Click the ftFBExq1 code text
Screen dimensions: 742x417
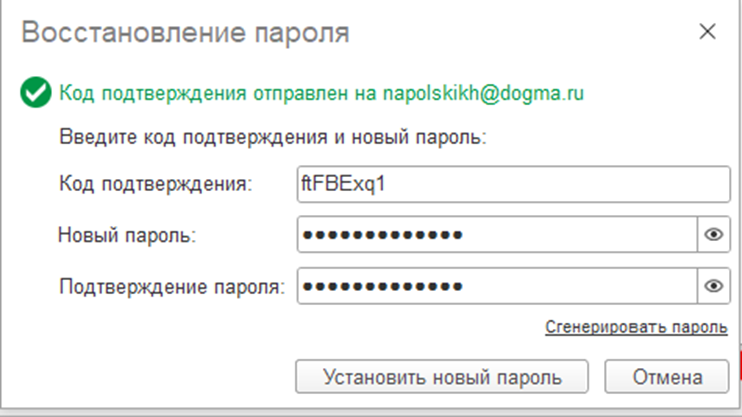pyautogui.click(x=343, y=184)
